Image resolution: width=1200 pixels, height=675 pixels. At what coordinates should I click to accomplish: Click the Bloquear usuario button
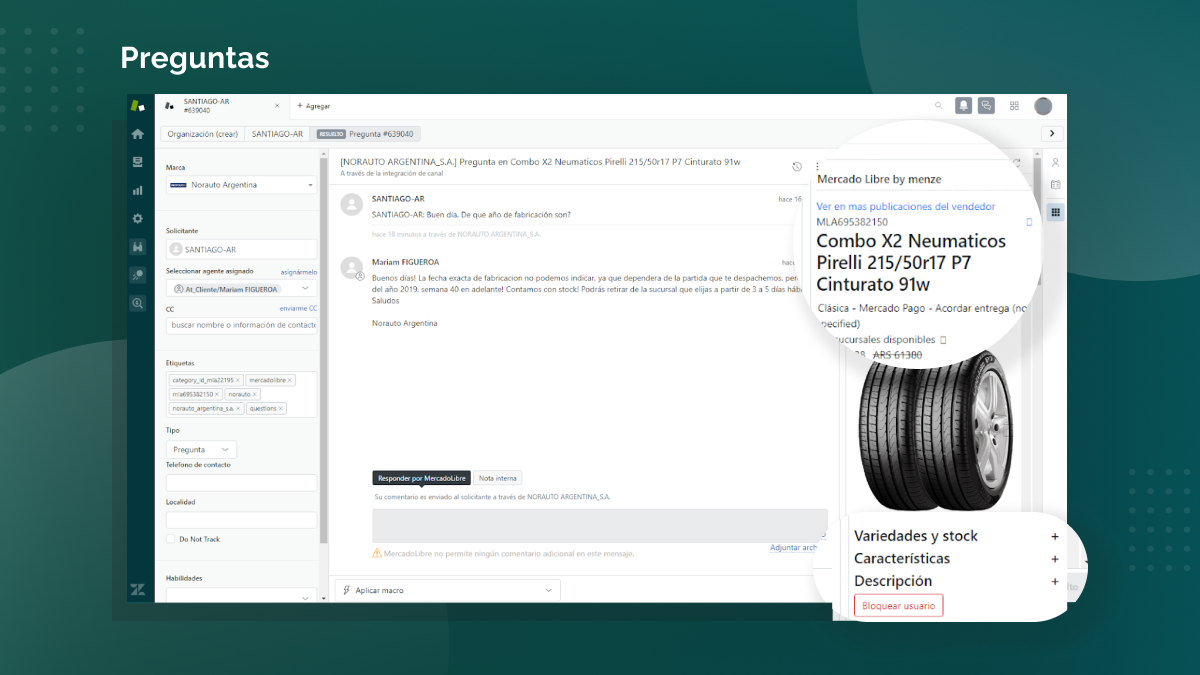[898, 606]
